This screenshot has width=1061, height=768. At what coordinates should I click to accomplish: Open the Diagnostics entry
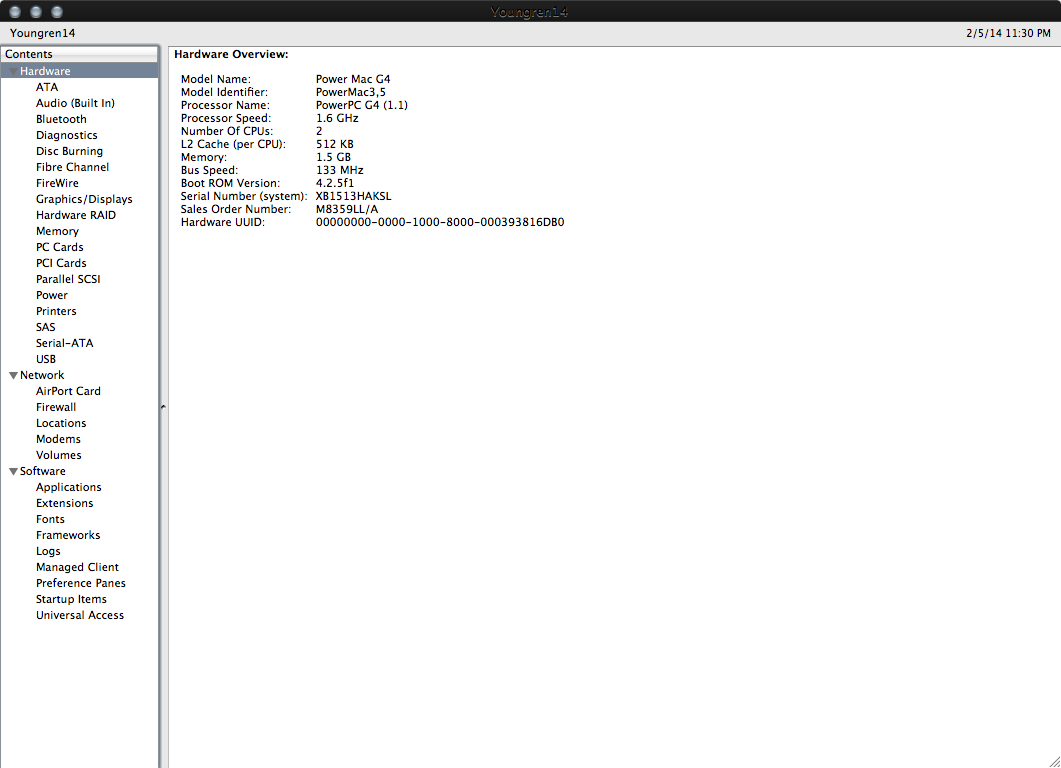66,135
